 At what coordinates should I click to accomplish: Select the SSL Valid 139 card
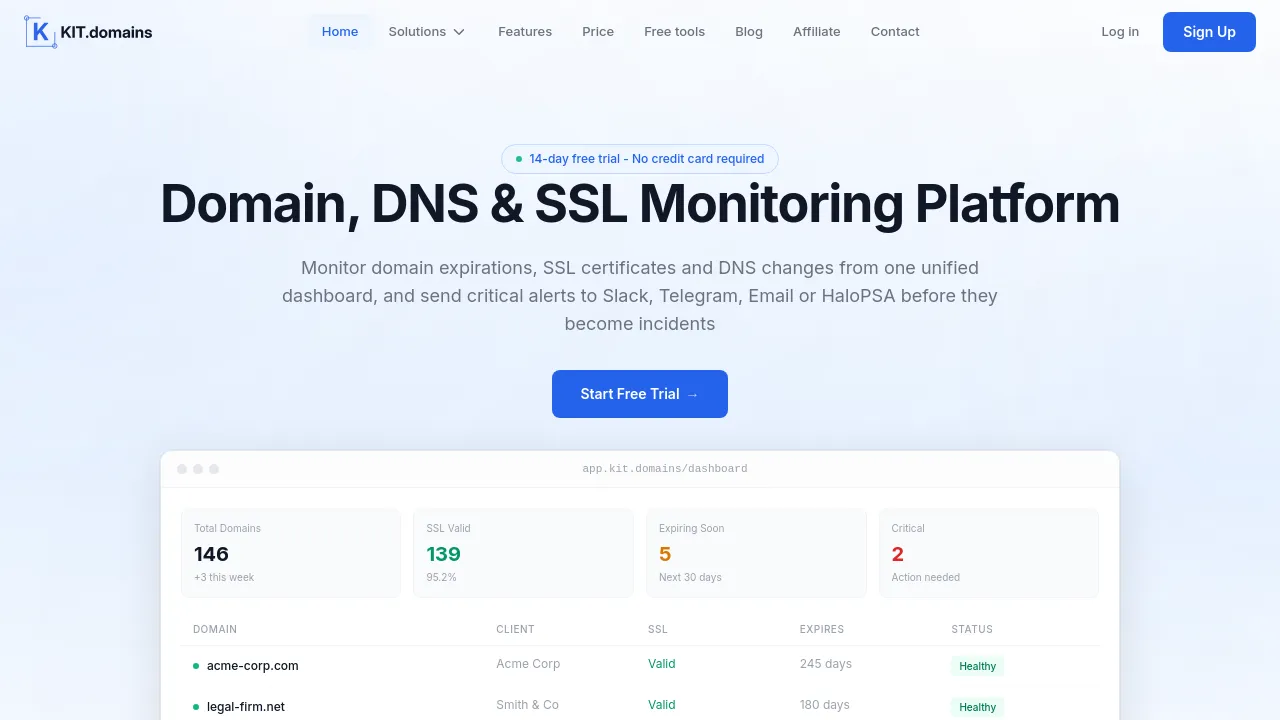[523, 553]
